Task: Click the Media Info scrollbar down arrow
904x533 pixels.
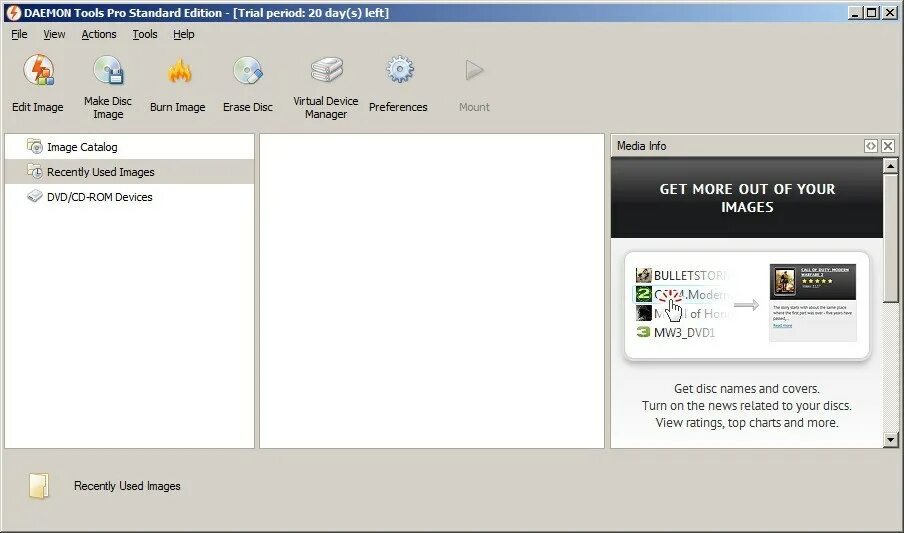Action: (890, 440)
